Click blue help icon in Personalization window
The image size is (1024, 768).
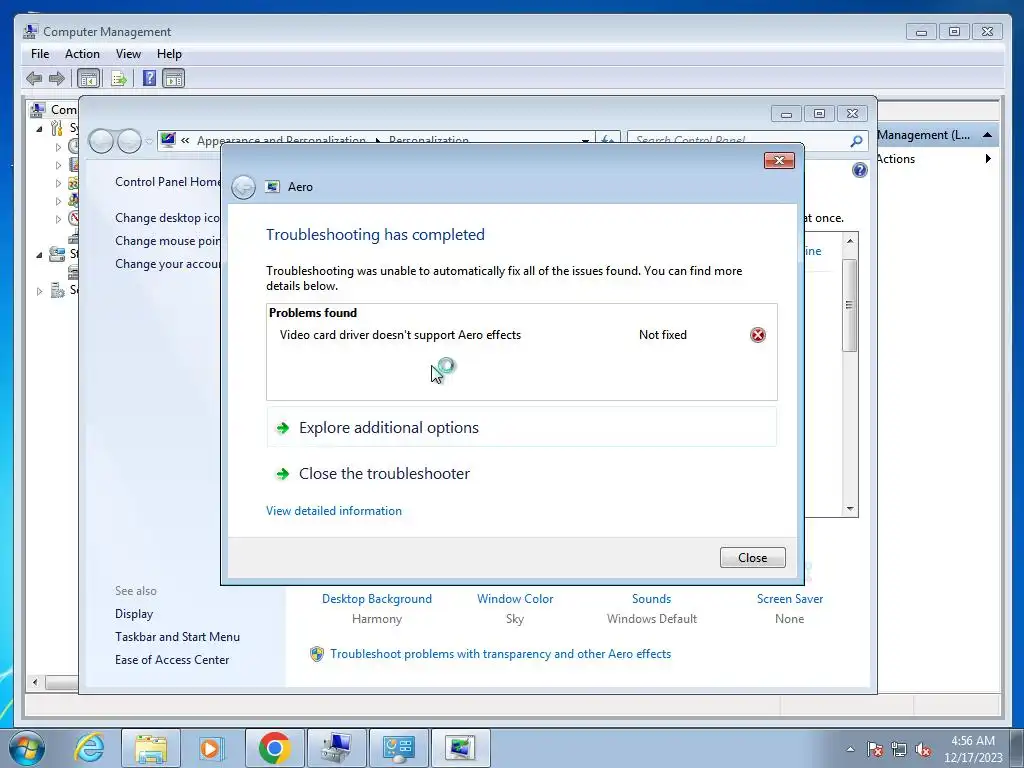coord(860,170)
